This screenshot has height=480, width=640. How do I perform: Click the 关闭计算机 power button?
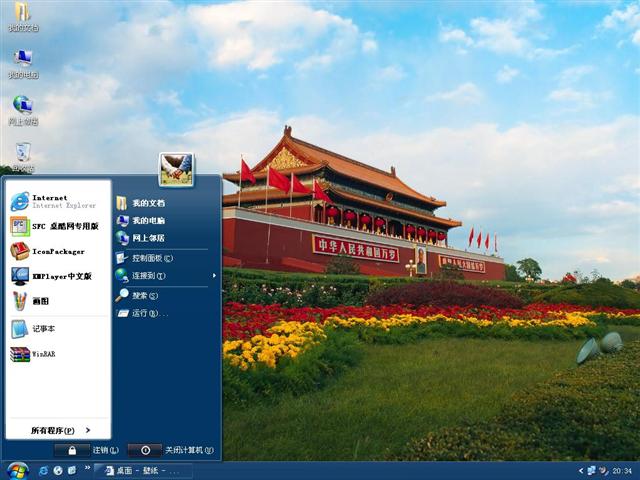click(x=145, y=450)
